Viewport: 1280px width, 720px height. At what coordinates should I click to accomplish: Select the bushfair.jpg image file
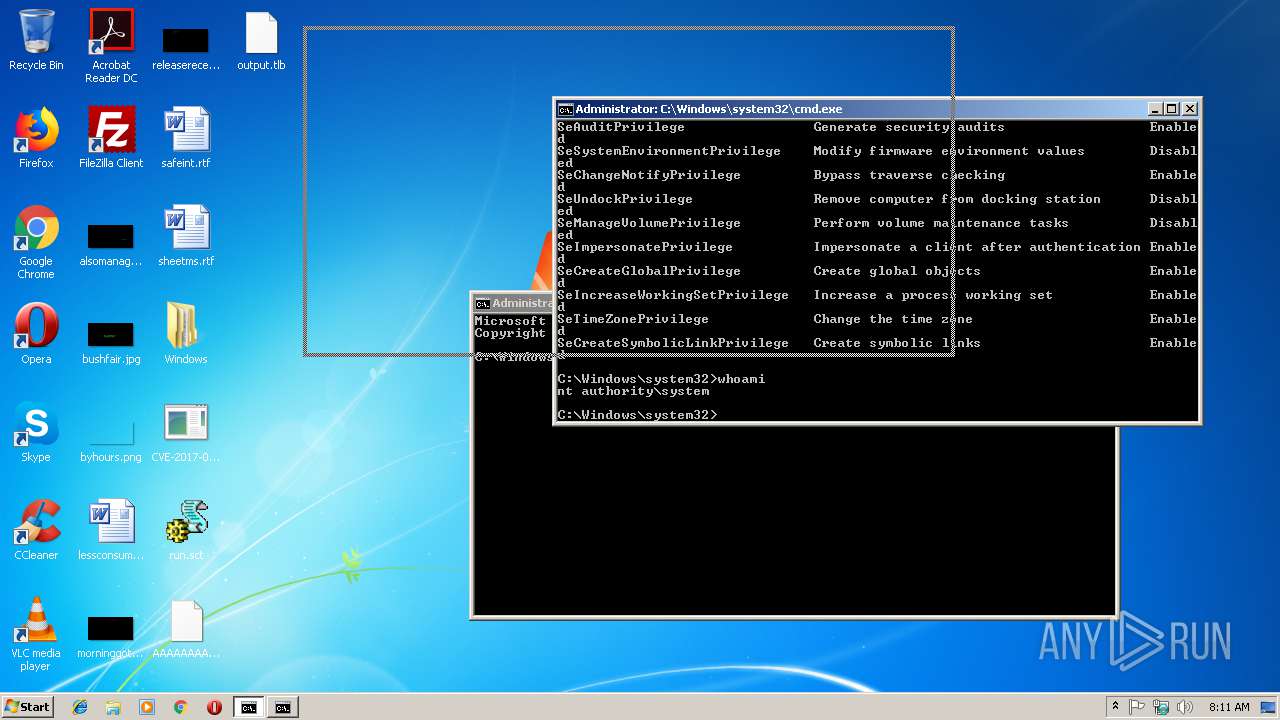111,341
